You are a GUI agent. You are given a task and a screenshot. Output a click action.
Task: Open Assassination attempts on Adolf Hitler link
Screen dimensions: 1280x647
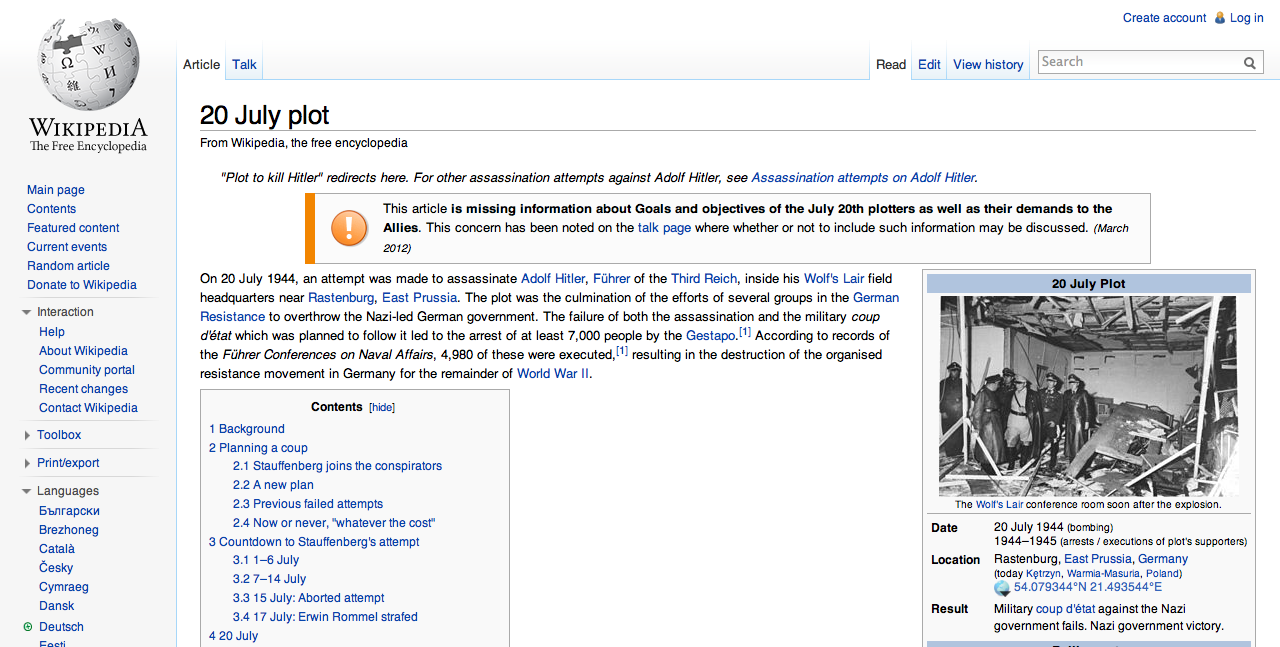[863, 178]
